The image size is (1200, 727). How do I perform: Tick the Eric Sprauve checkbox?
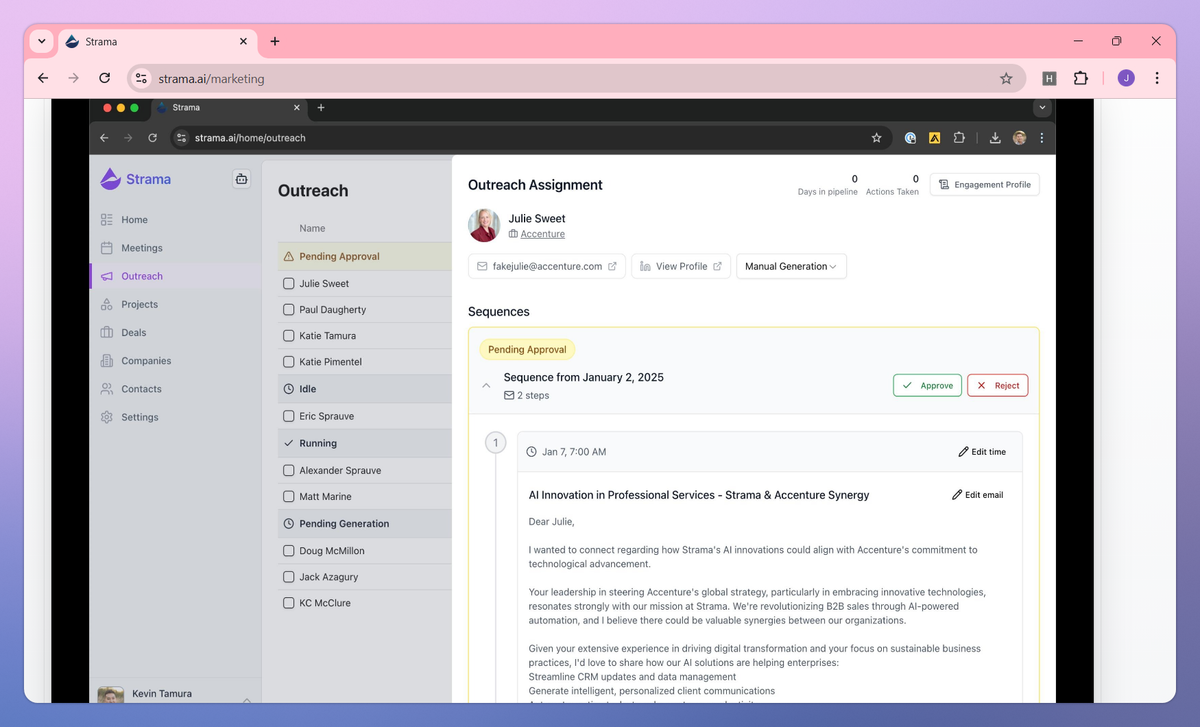tap(289, 416)
